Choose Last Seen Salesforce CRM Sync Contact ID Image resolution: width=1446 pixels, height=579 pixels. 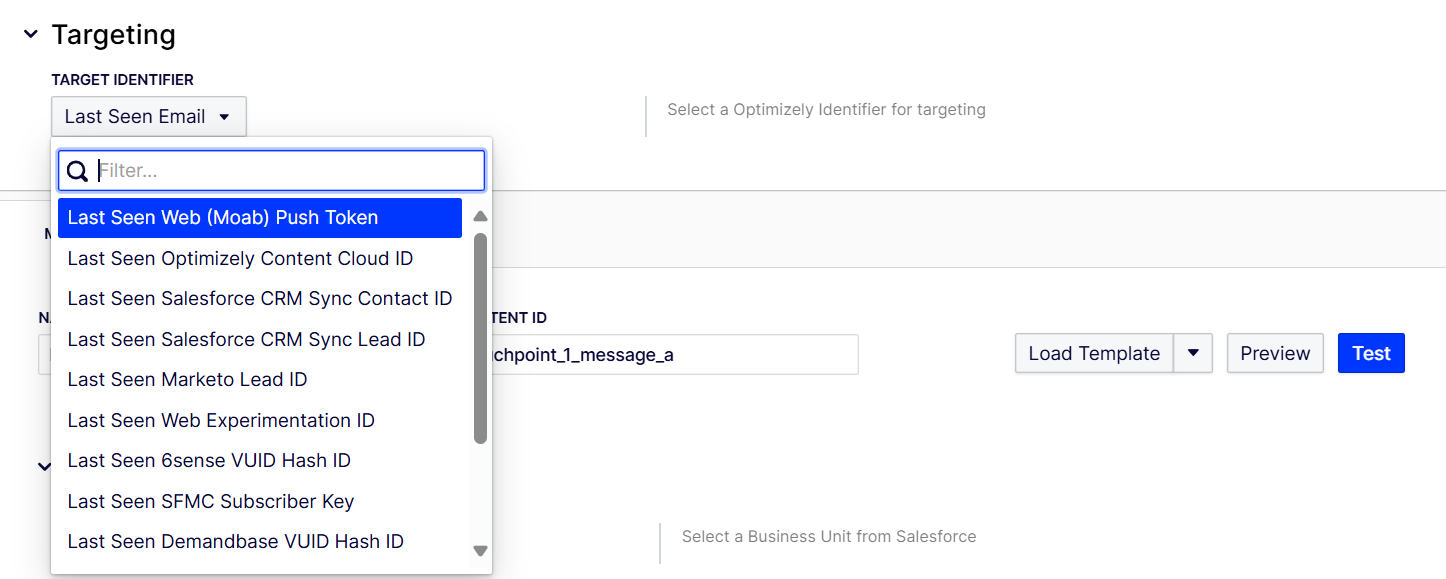coord(260,299)
